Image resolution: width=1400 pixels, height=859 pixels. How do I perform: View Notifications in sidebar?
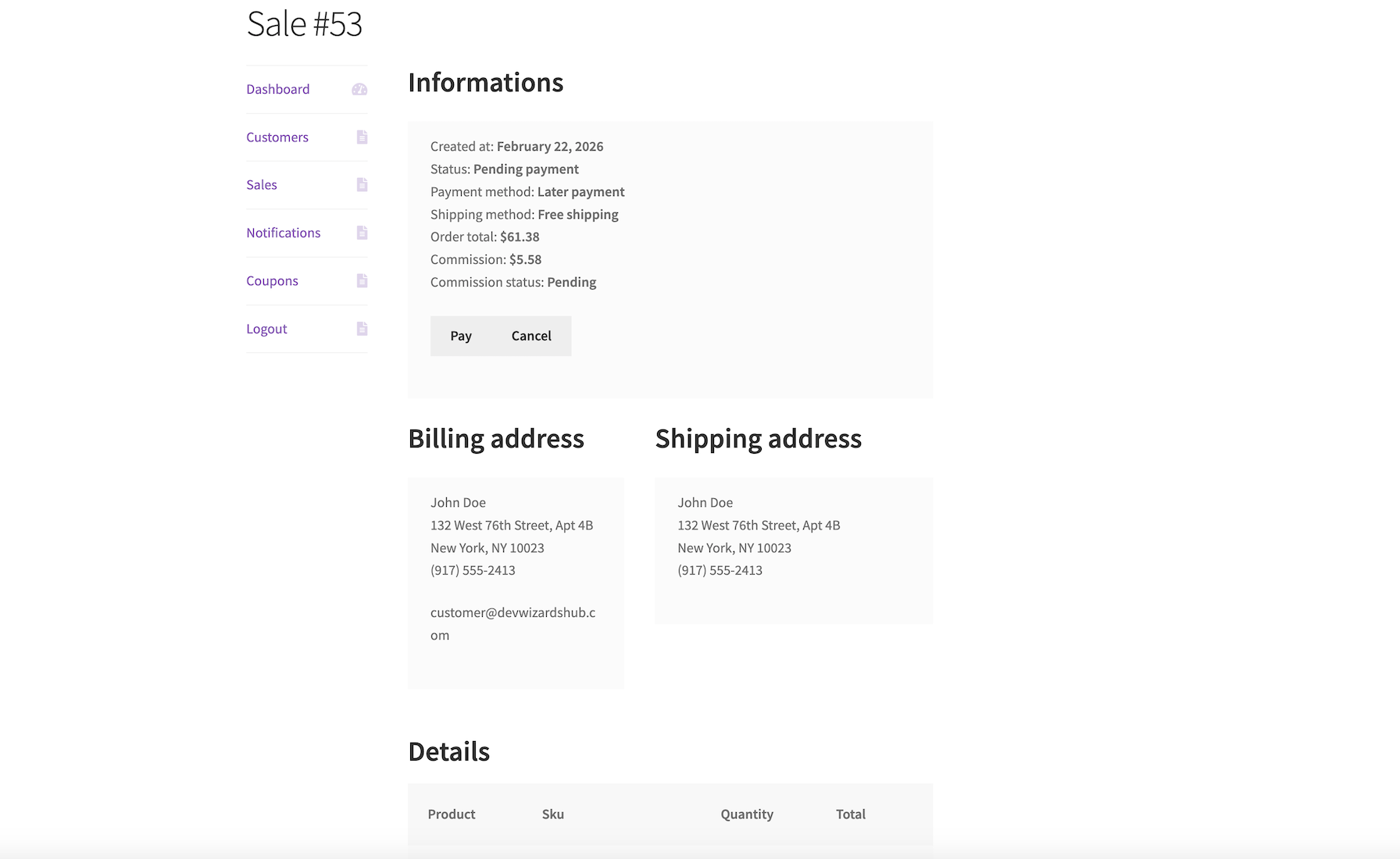click(284, 233)
